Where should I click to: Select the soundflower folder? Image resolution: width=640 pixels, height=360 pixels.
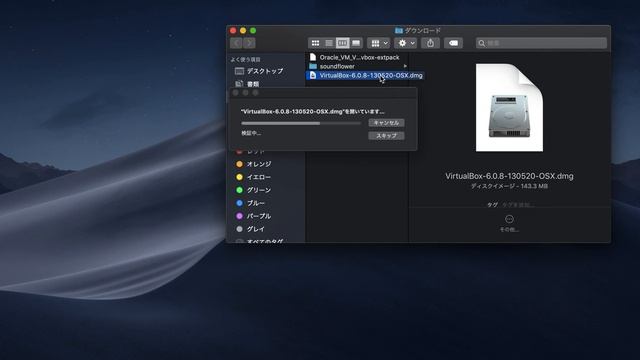click(337, 66)
